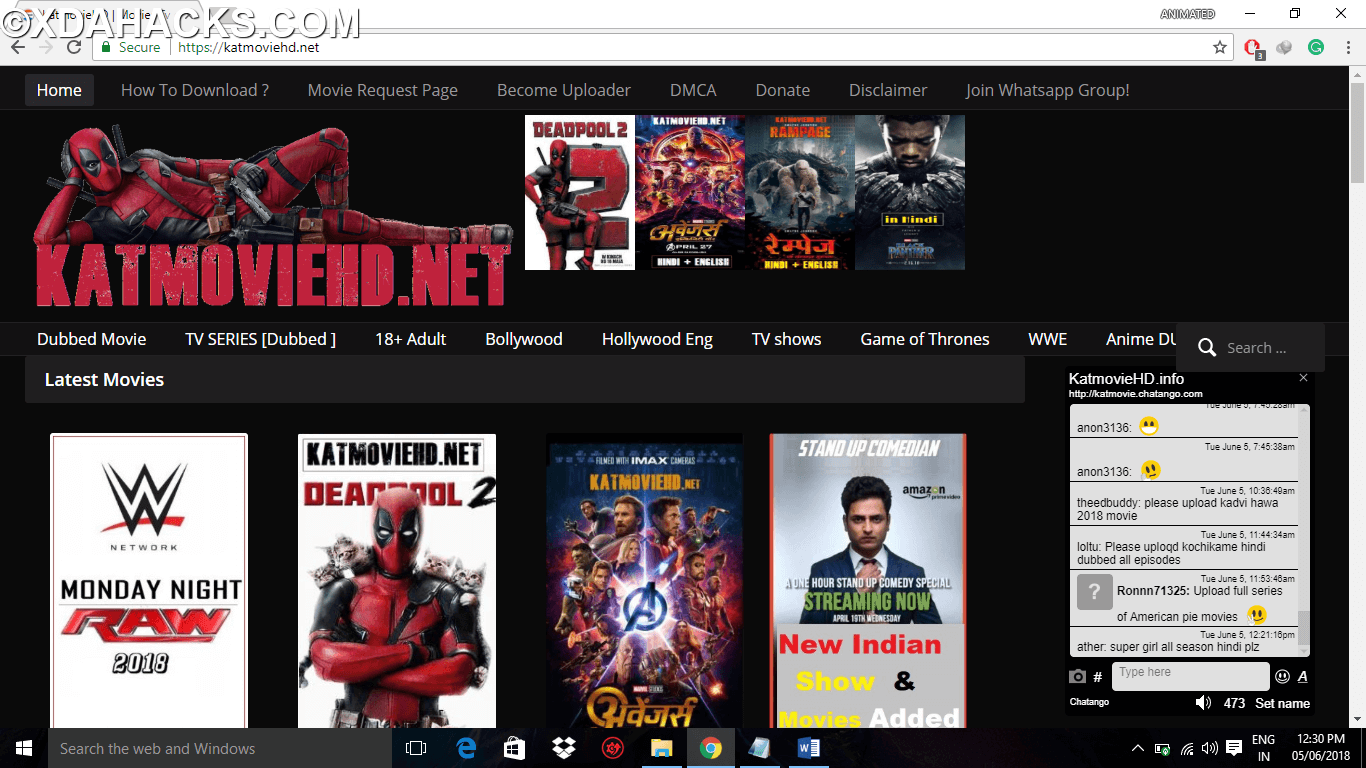Open the Home menu item
1366x768 pixels.
point(59,90)
